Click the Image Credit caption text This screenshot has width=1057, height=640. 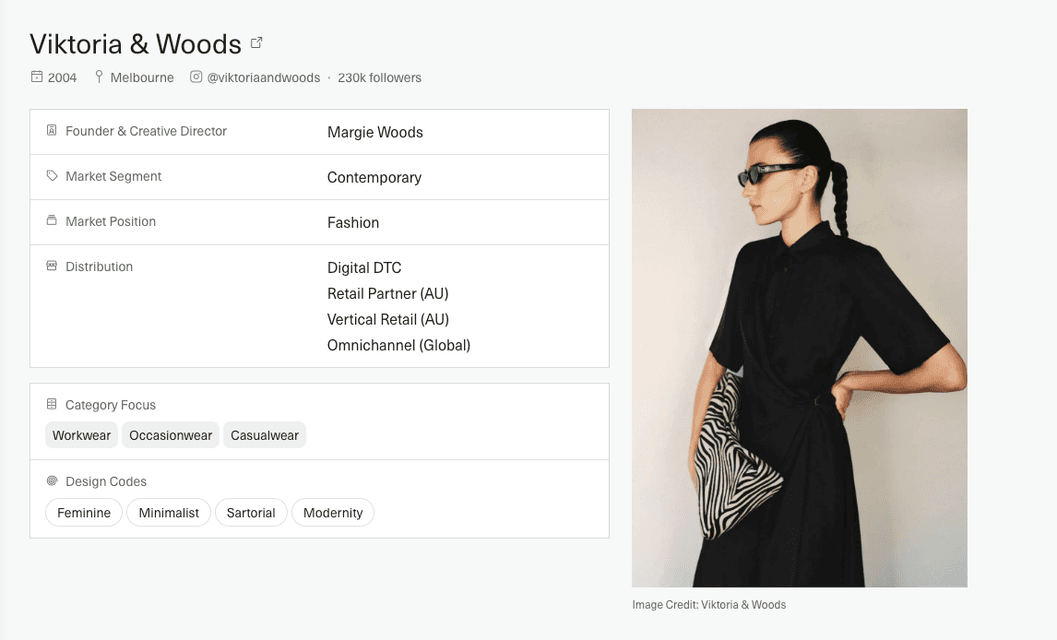click(710, 604)
